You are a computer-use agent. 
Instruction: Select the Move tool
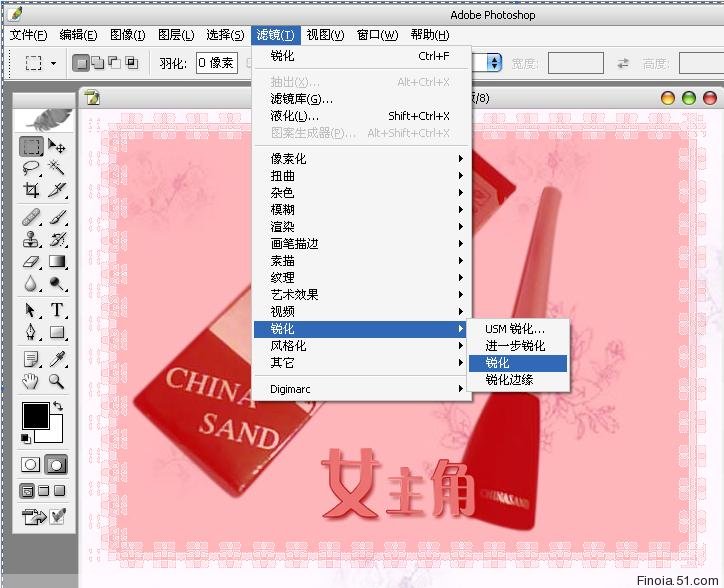click(x=57, y=146)
